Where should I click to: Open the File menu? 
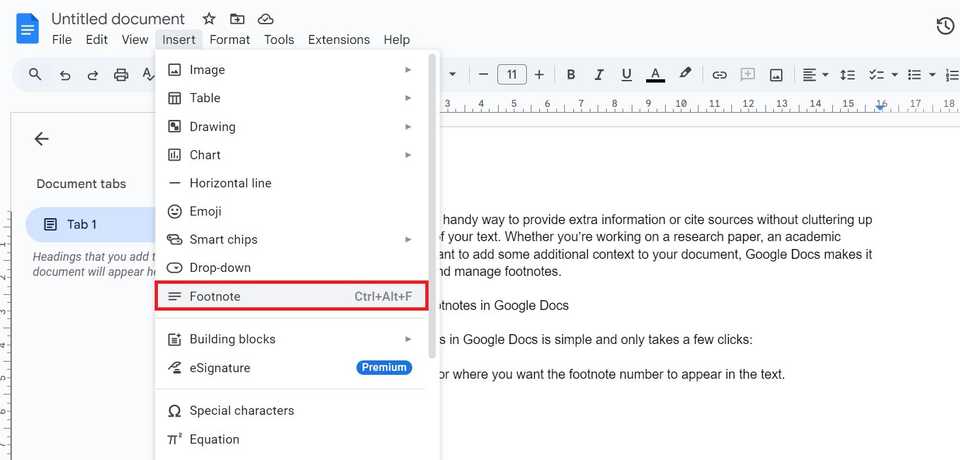click(62, 40)
